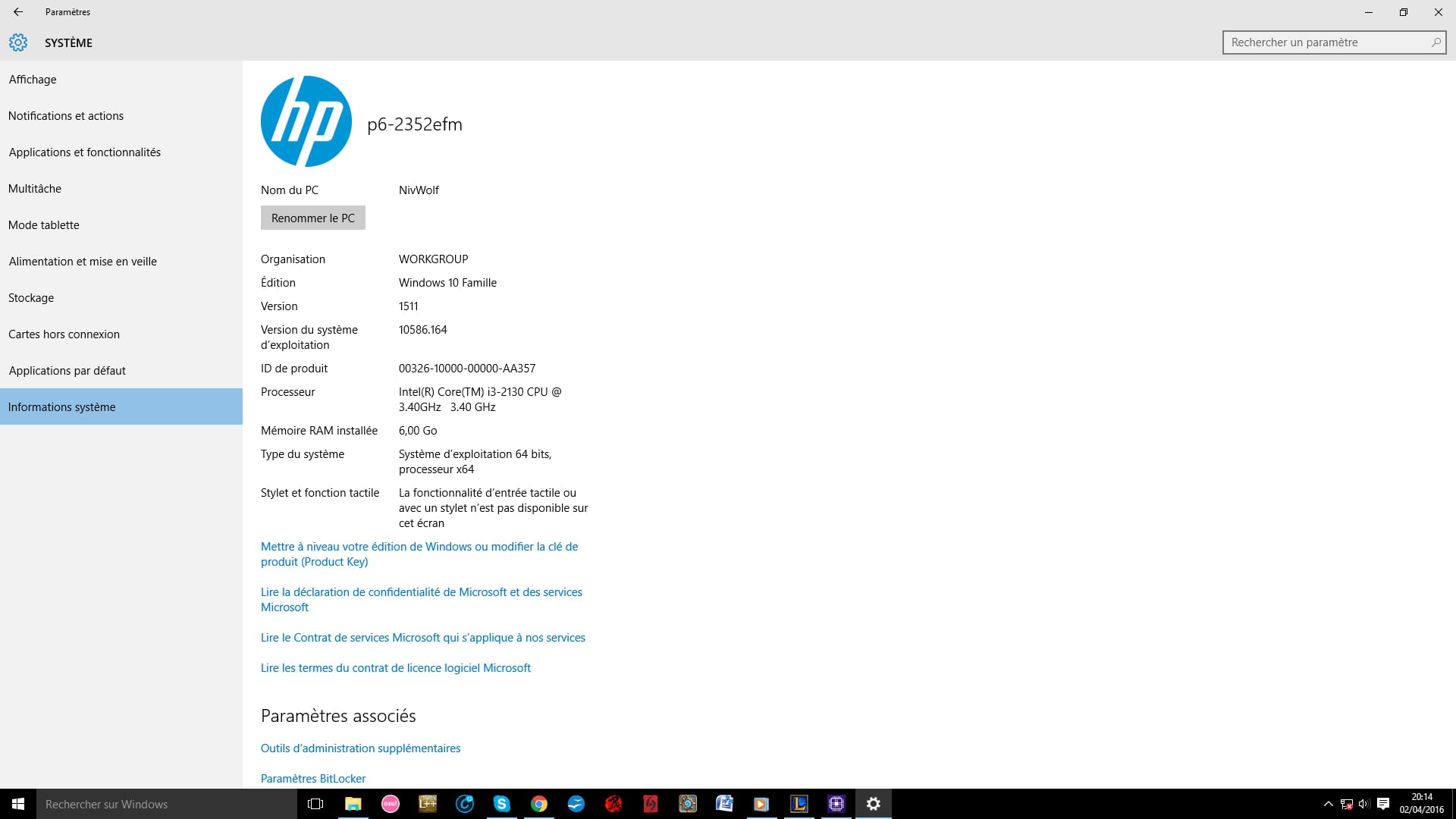The image size is (1456, 819).
Task: Launch the osu! taskbar icon
Action: click(x=390, y=804)
